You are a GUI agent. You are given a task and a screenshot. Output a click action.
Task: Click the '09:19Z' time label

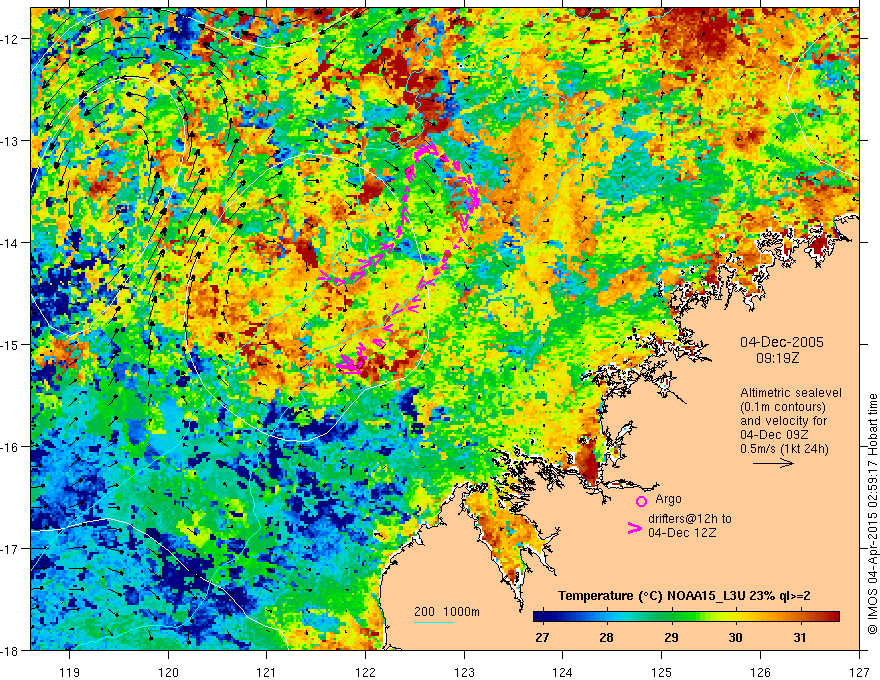pos(777,358)
